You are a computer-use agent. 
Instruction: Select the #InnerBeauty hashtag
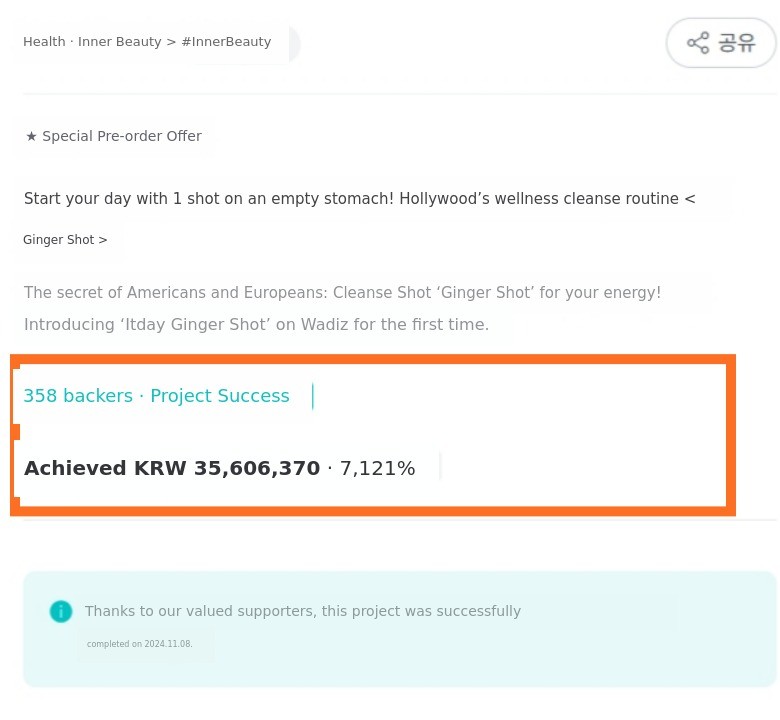pos(226,42)
